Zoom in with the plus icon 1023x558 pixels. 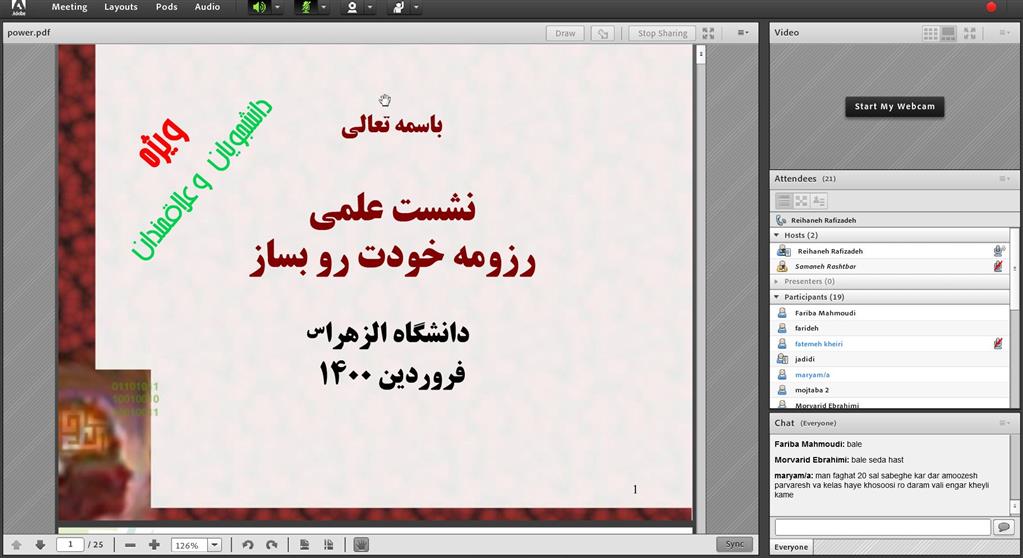154,545
